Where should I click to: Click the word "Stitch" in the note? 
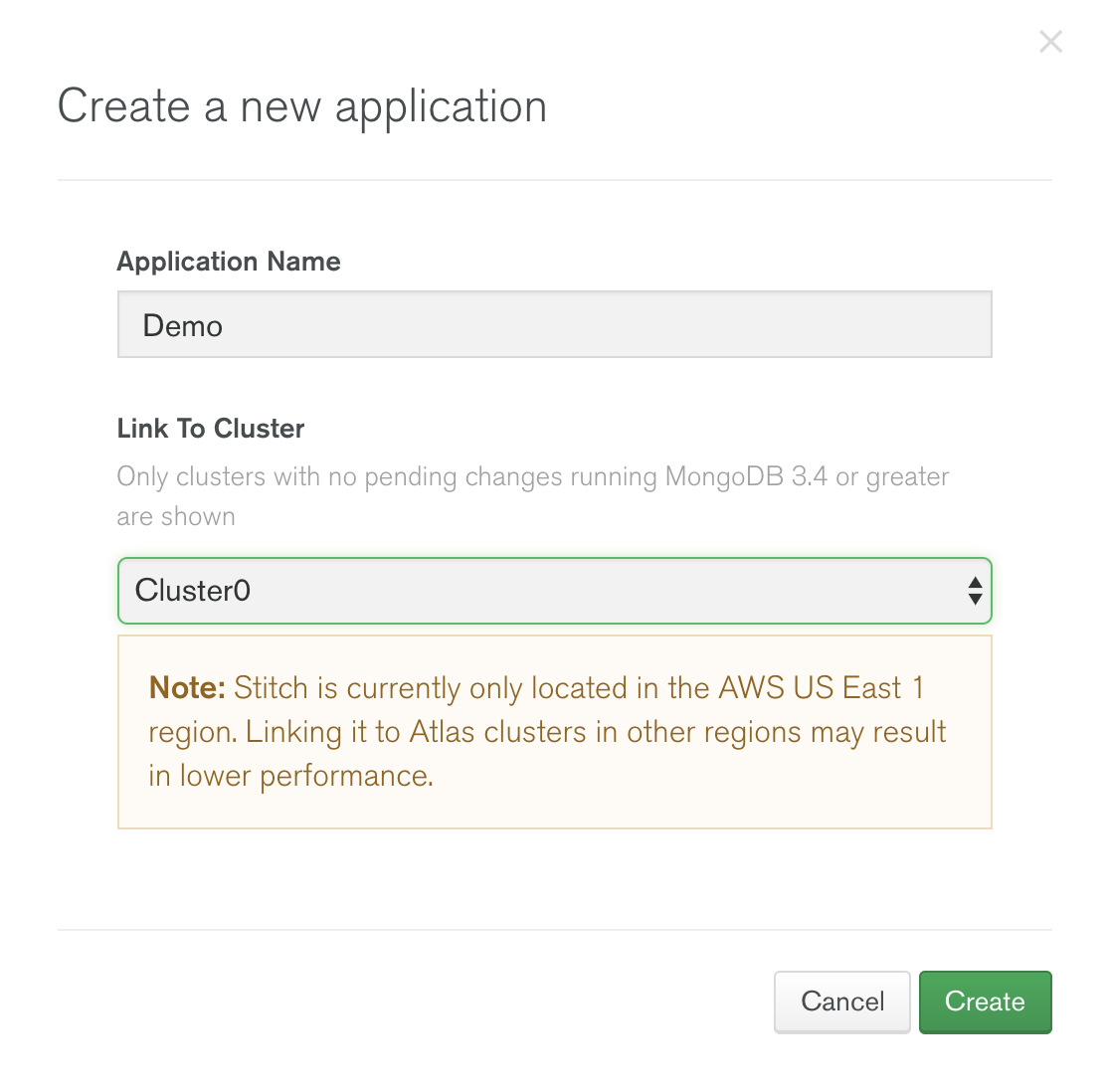point(272,688)
